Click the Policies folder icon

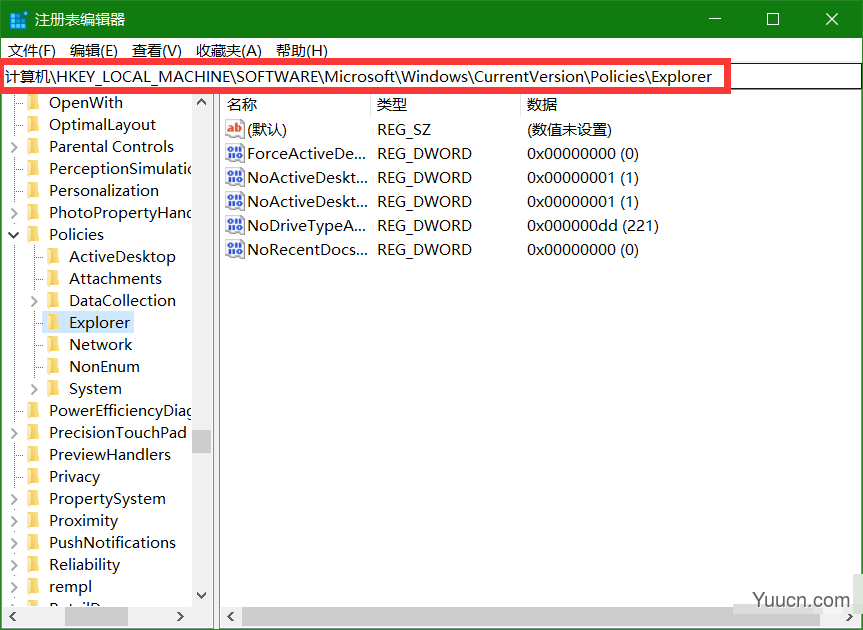[34, 235]
